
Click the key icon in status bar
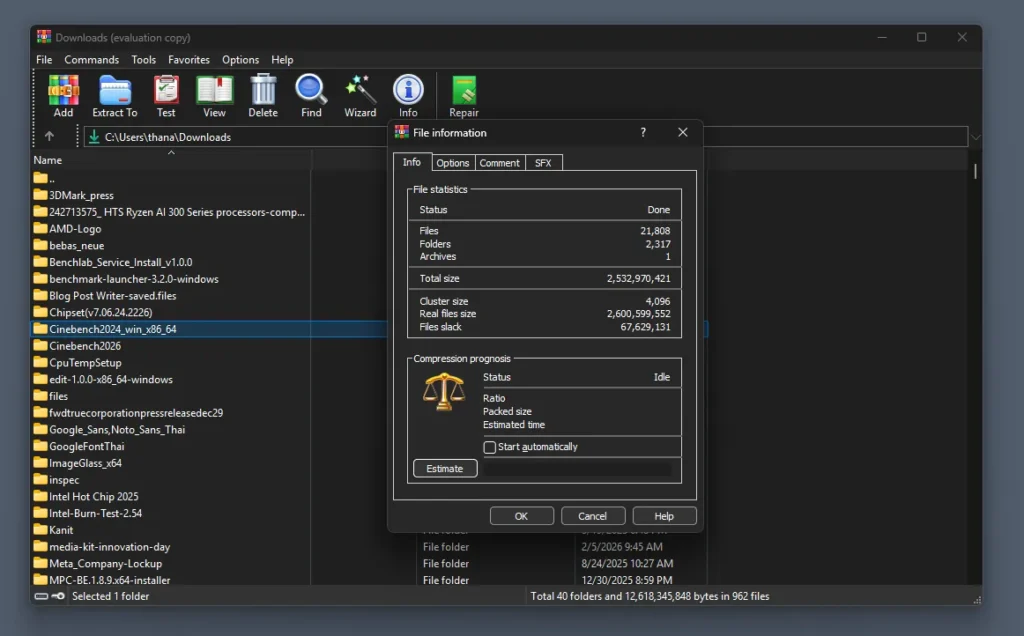tap(58, 596)
